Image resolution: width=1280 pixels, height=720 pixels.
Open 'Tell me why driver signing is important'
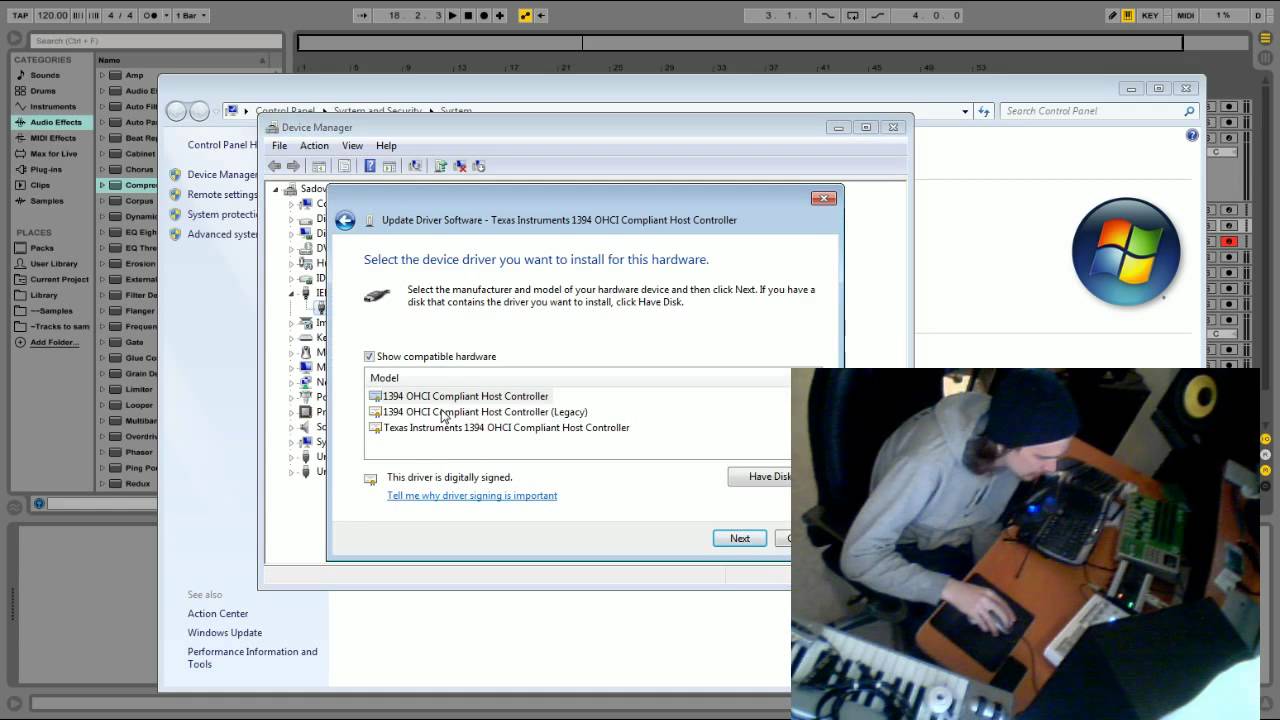point(472,496)
